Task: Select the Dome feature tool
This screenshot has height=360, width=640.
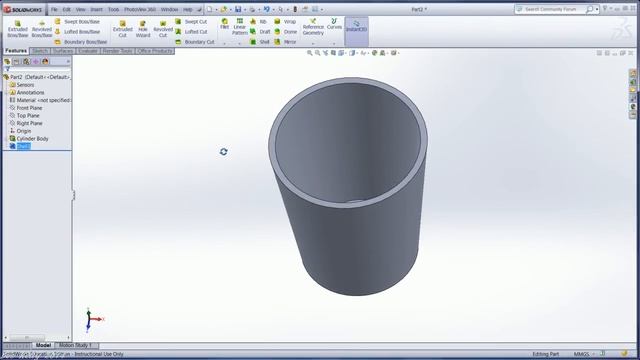Action: [285, 32]
